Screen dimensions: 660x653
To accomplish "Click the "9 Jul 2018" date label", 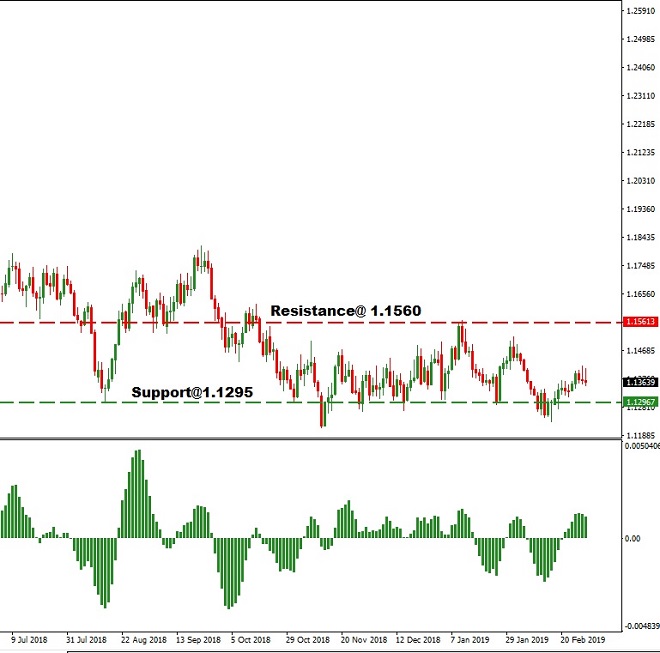I will point(29,640).
